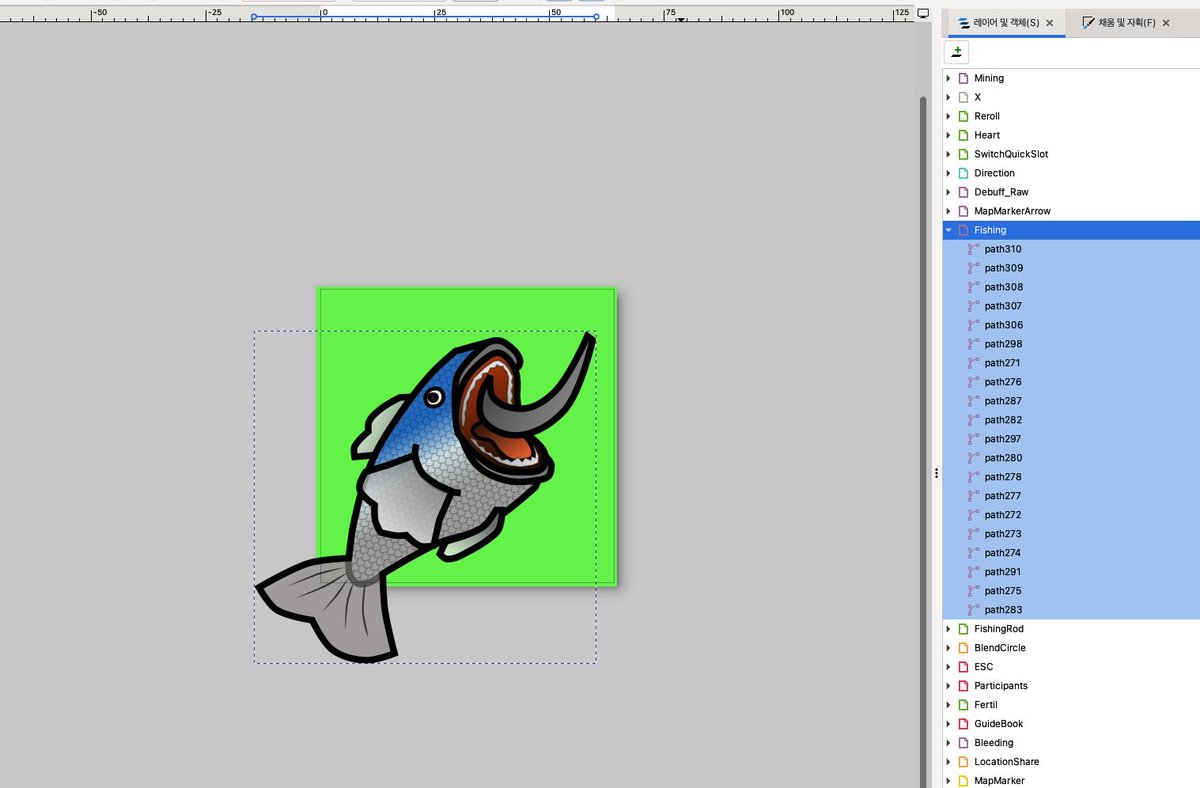The image size is (1200, 788).
Task: Click the Heart layer's page icon
Action: [963, 135]
